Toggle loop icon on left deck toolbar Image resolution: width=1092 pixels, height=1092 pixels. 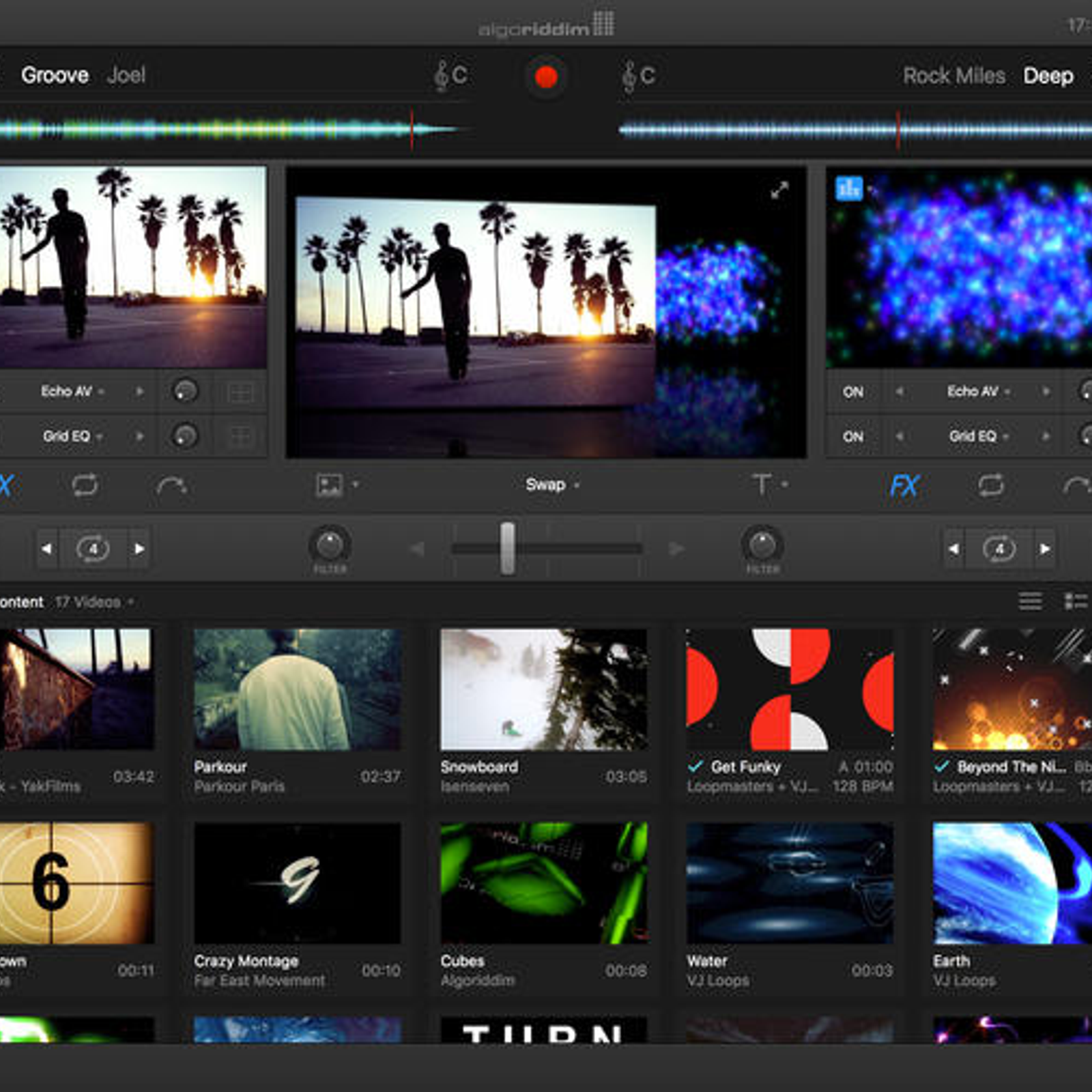coord(85,485)
